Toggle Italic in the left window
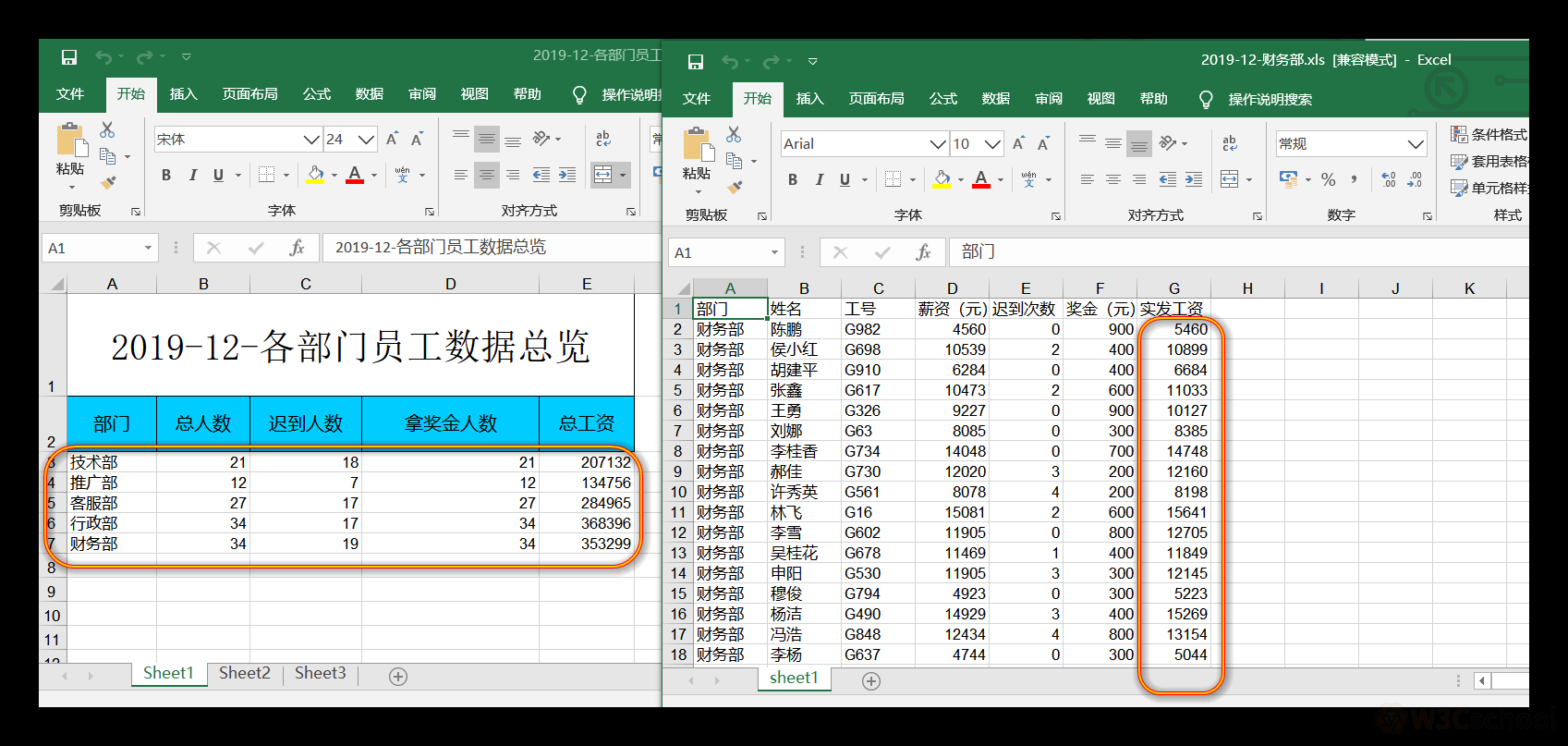Viewport: 1568px width, 746px height. [192, 175]
